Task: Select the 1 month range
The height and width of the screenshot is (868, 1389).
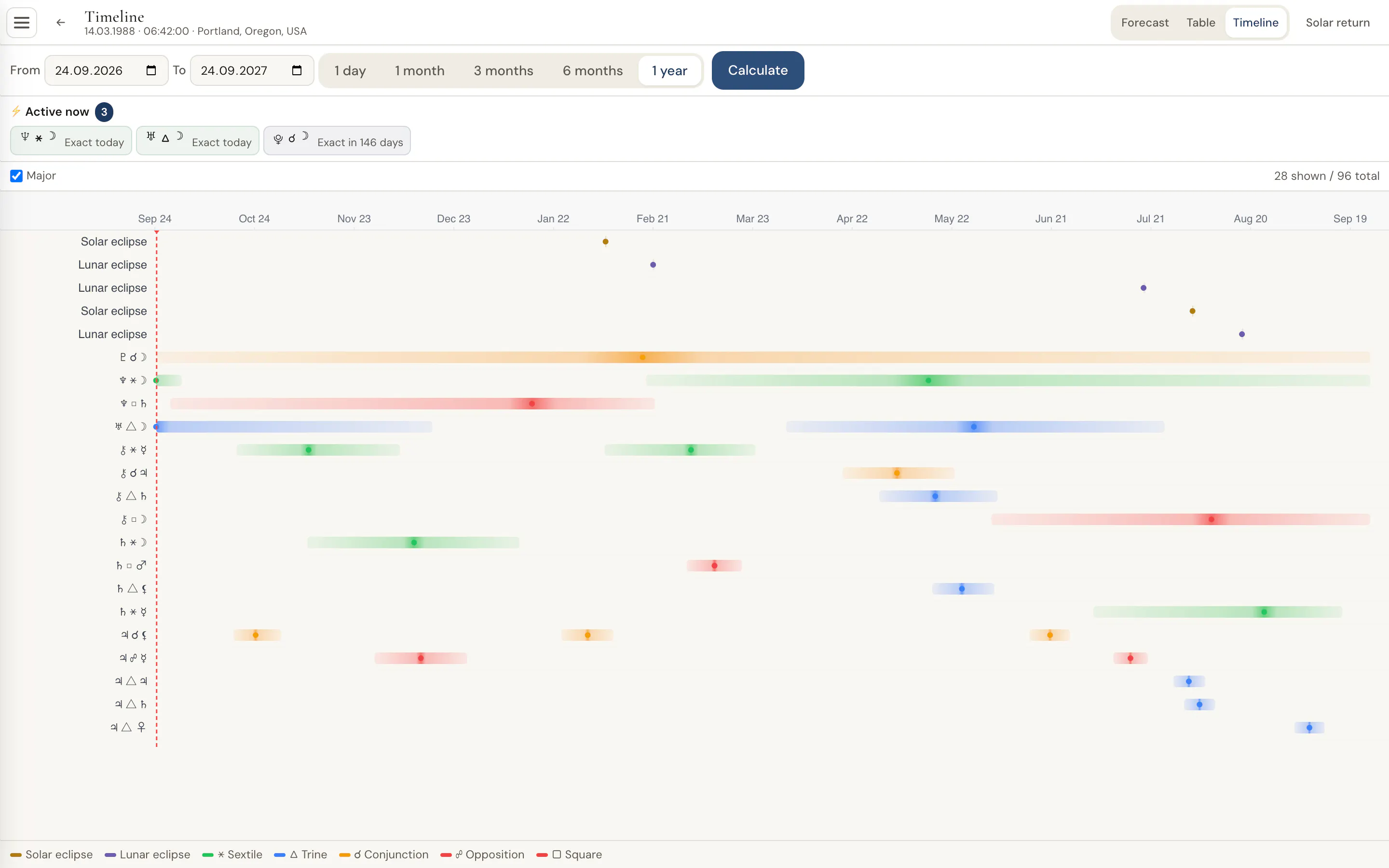Action: pyautogui.click(x=420, y=70)
